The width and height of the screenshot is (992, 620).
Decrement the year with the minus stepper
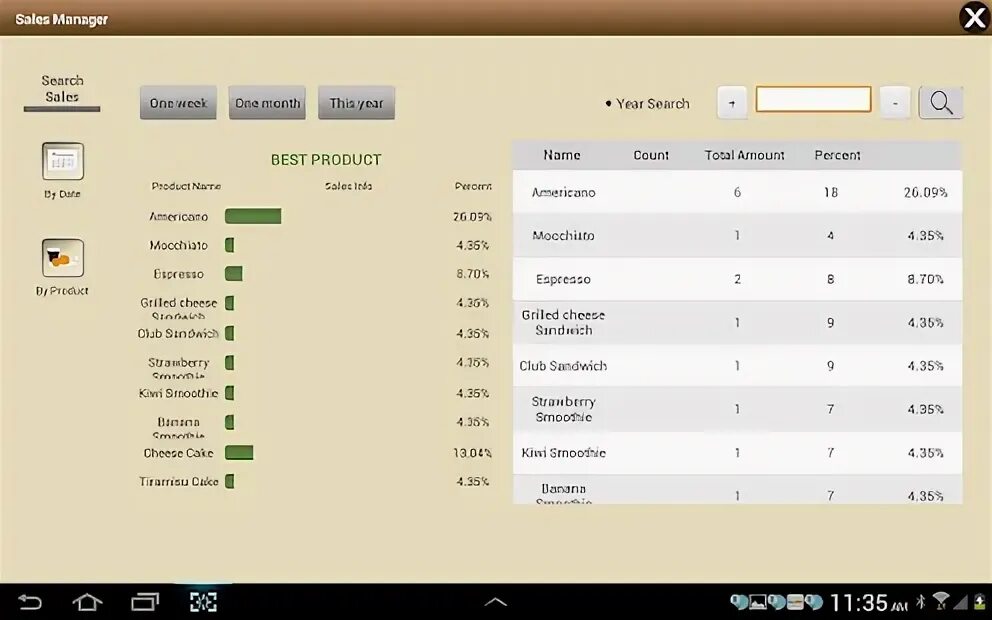894,101
